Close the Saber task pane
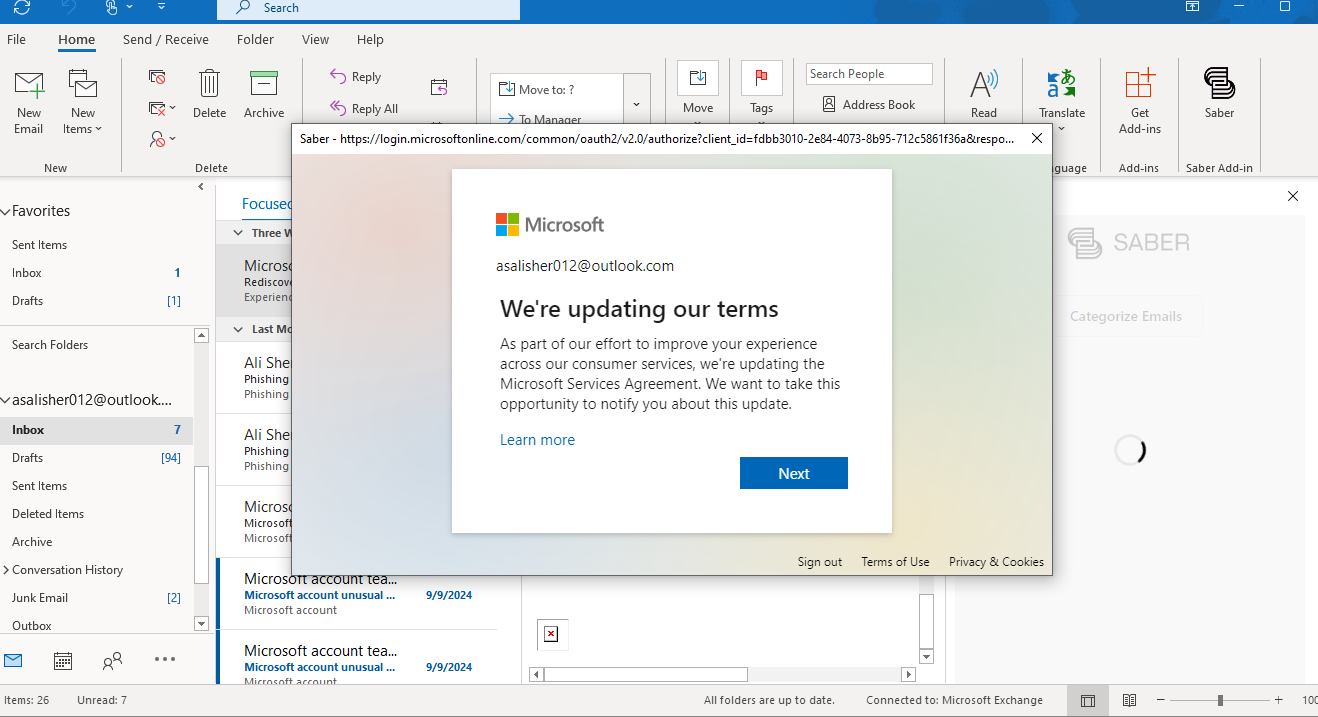Viewport: 1318px width, 717px height. (x=1293, y=196)
